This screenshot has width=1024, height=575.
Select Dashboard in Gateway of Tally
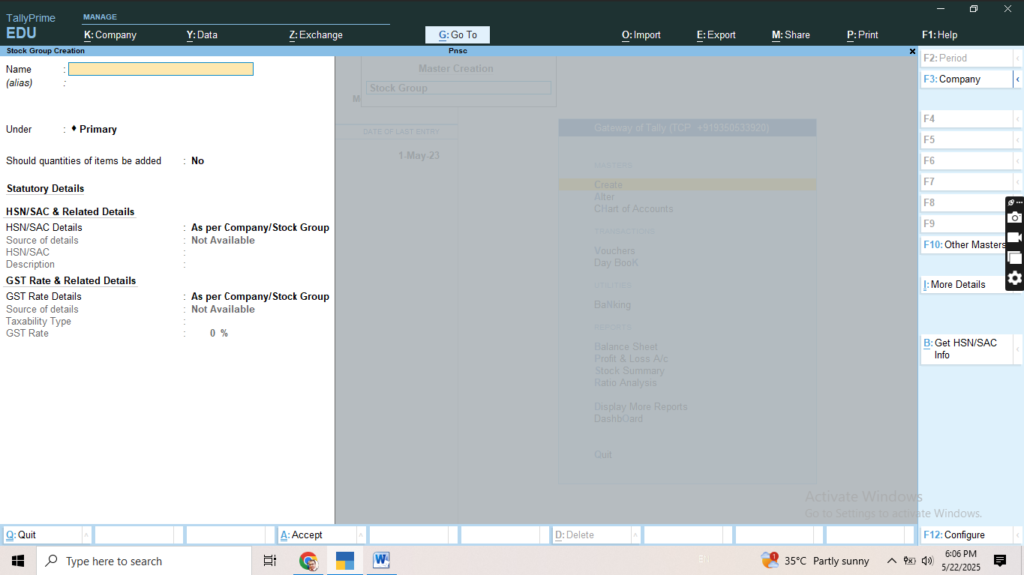[x=618, y=419]
